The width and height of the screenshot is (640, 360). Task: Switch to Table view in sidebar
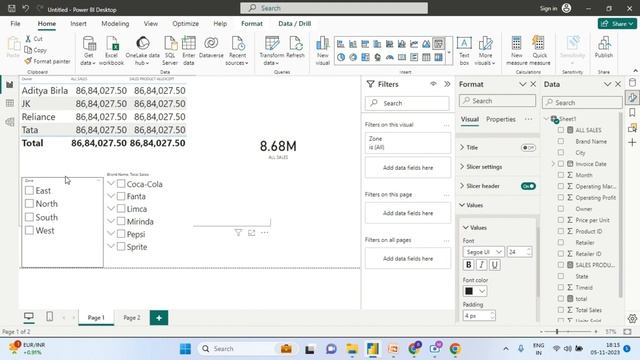click(x=10, y=103)
